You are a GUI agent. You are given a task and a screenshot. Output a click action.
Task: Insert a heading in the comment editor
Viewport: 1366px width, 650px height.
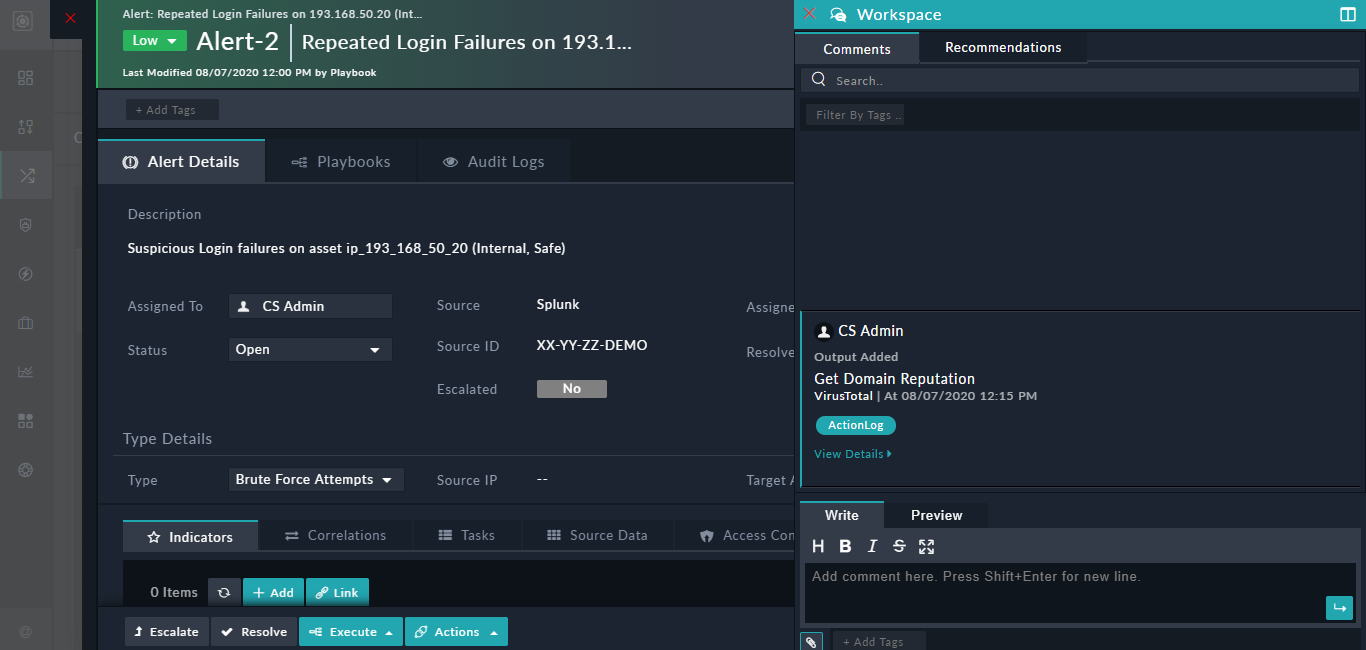[x=818, y=546]
